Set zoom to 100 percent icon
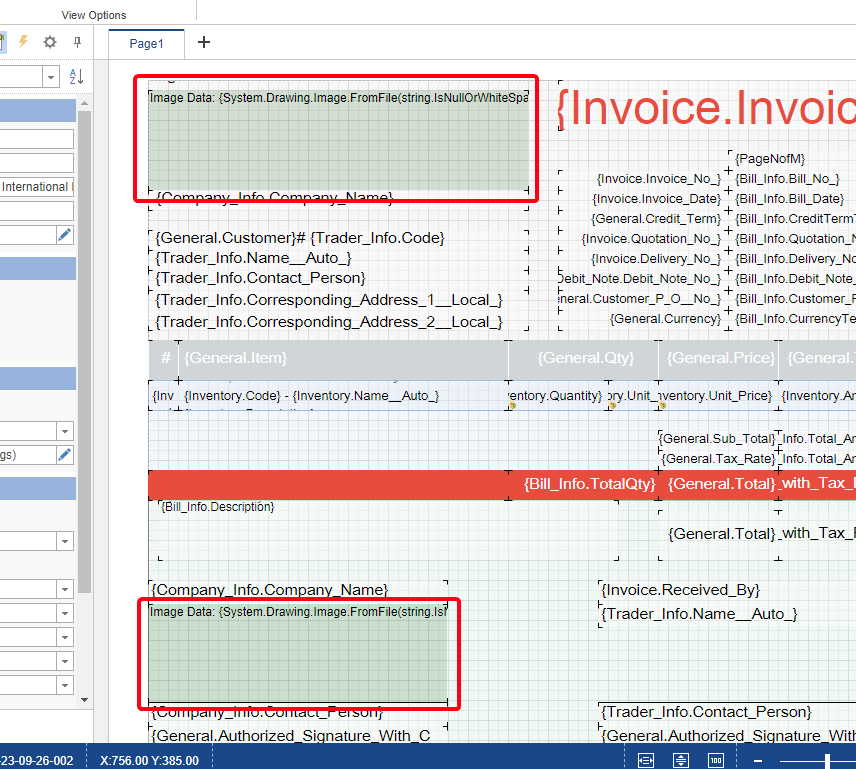 (x=716, y=760)
